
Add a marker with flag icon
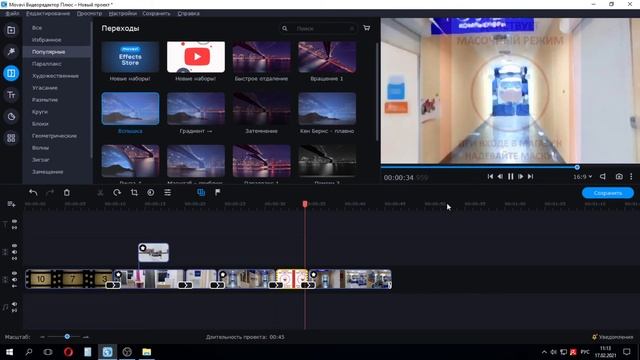(x=218, y=192)
